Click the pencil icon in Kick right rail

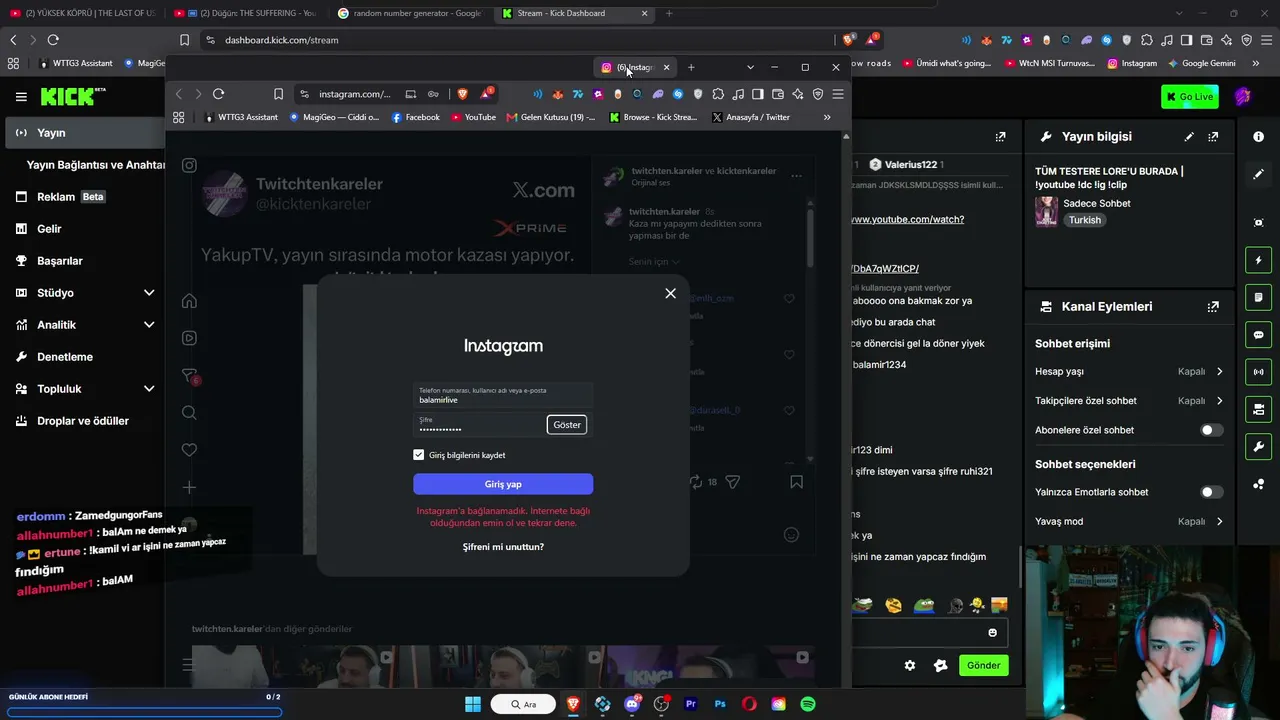click(1258, 174)
